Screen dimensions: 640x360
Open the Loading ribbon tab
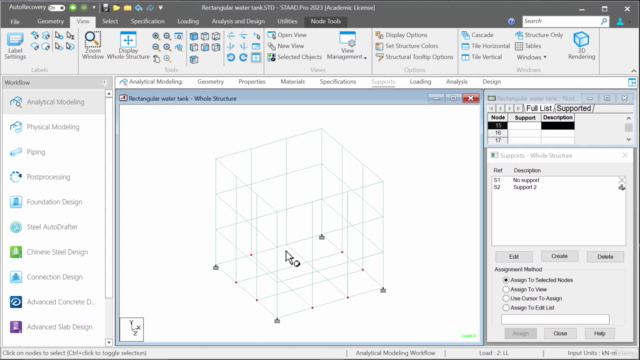(x=188, y=21)
